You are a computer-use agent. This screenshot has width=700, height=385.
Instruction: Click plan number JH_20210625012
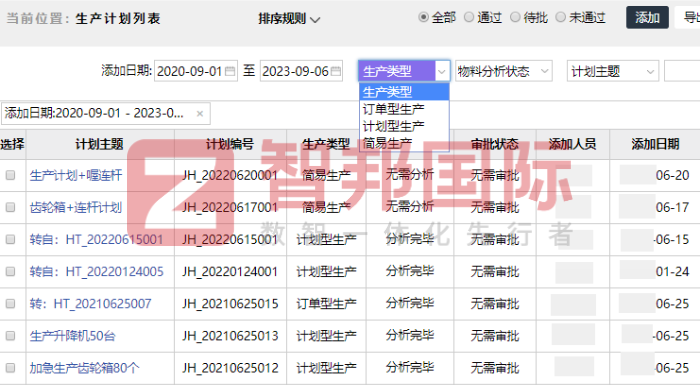pyautogui.click(x=230, y=368)
